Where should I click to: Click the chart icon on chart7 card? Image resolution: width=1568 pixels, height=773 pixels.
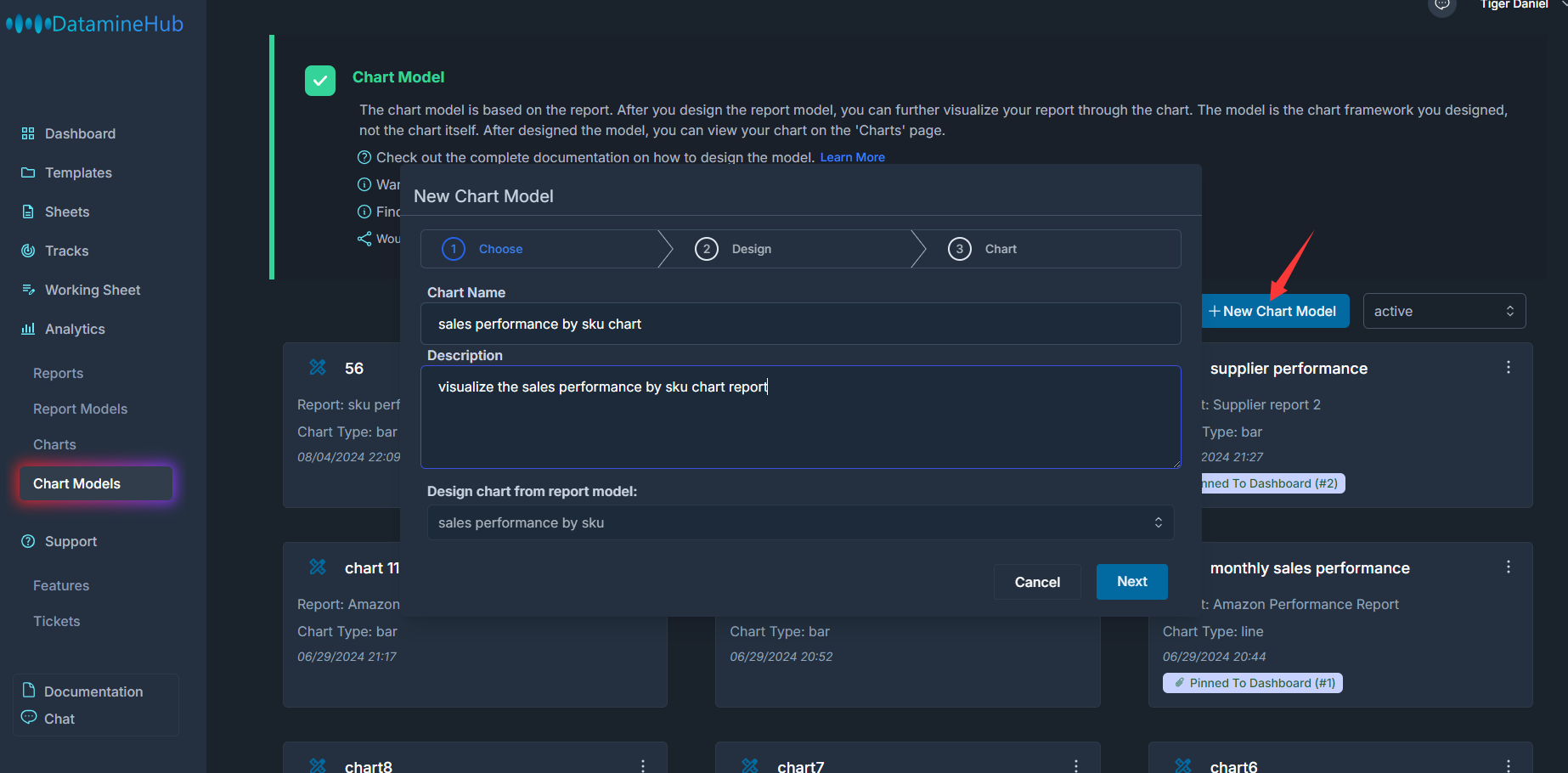(x=750, y=765)
